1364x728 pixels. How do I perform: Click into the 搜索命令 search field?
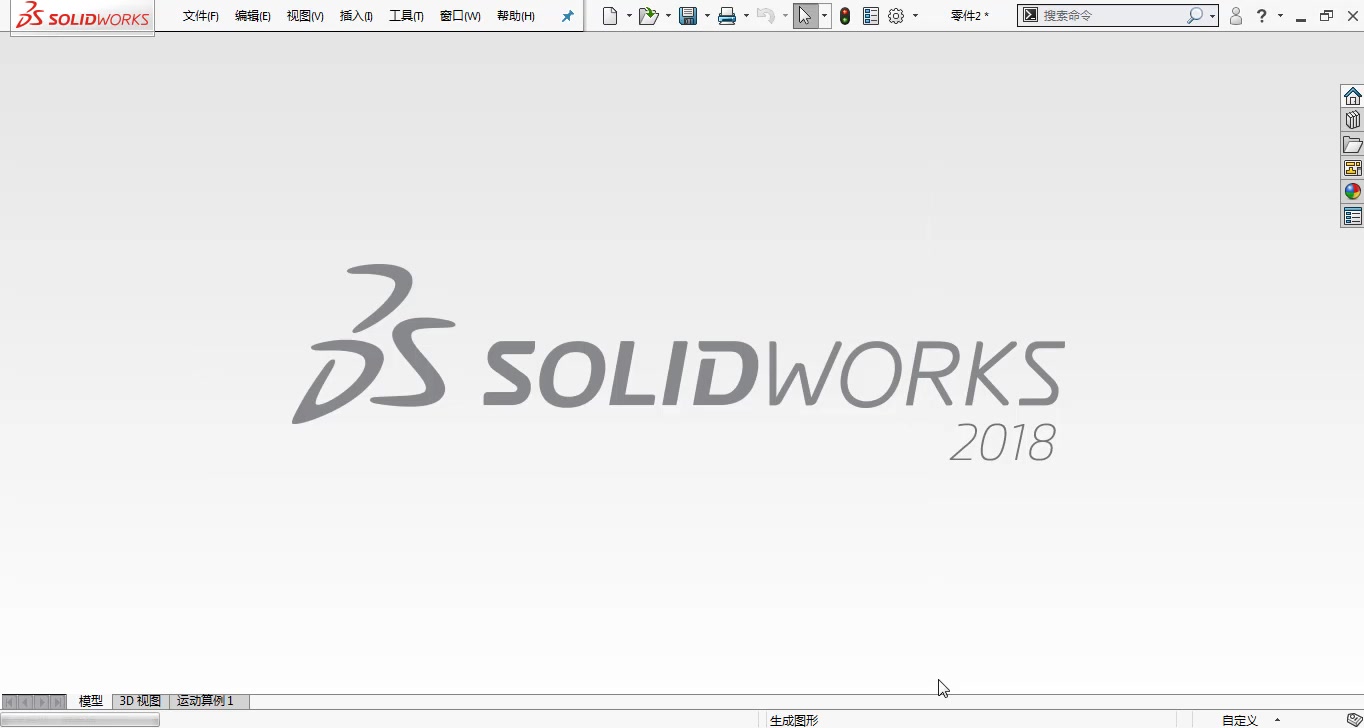click(x=1112, y=16)
